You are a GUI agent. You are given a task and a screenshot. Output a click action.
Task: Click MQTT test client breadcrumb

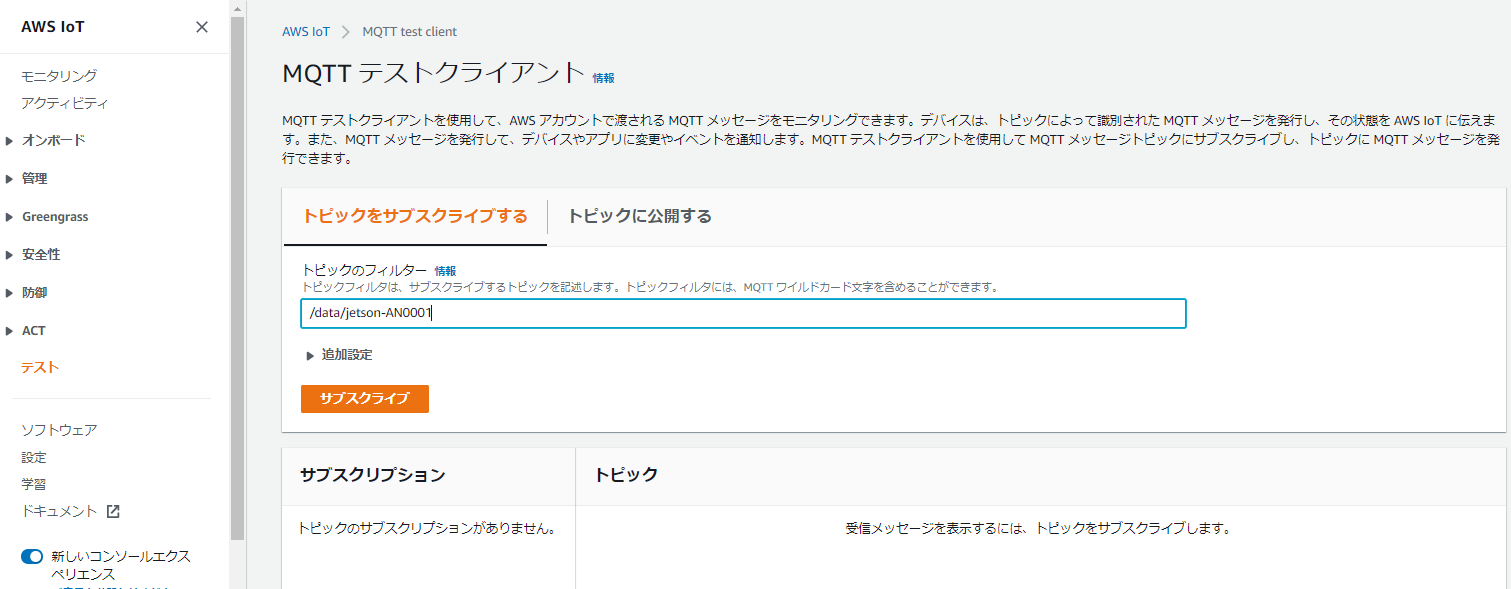click(410, 32)
